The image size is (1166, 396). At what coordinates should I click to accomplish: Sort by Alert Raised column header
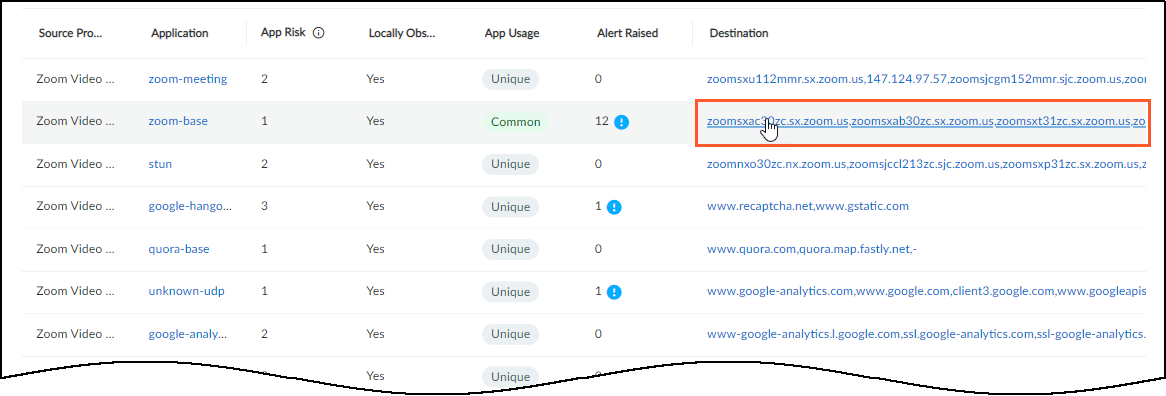click(627, 33)
